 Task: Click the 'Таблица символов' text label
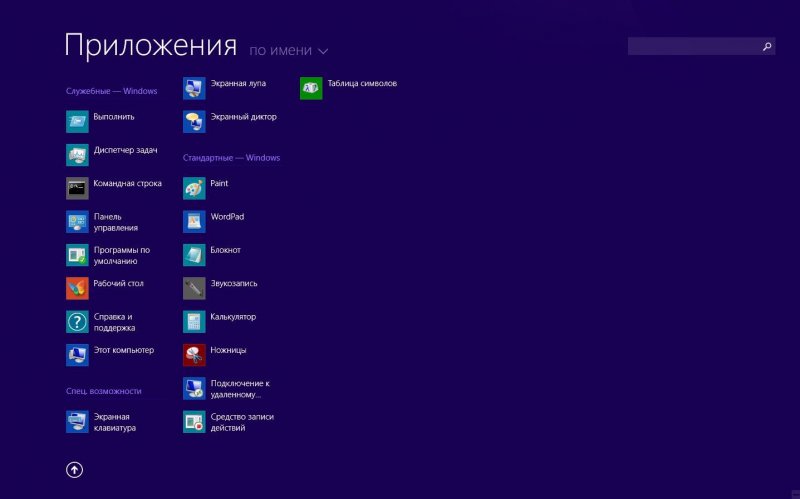tap(362, 83)
